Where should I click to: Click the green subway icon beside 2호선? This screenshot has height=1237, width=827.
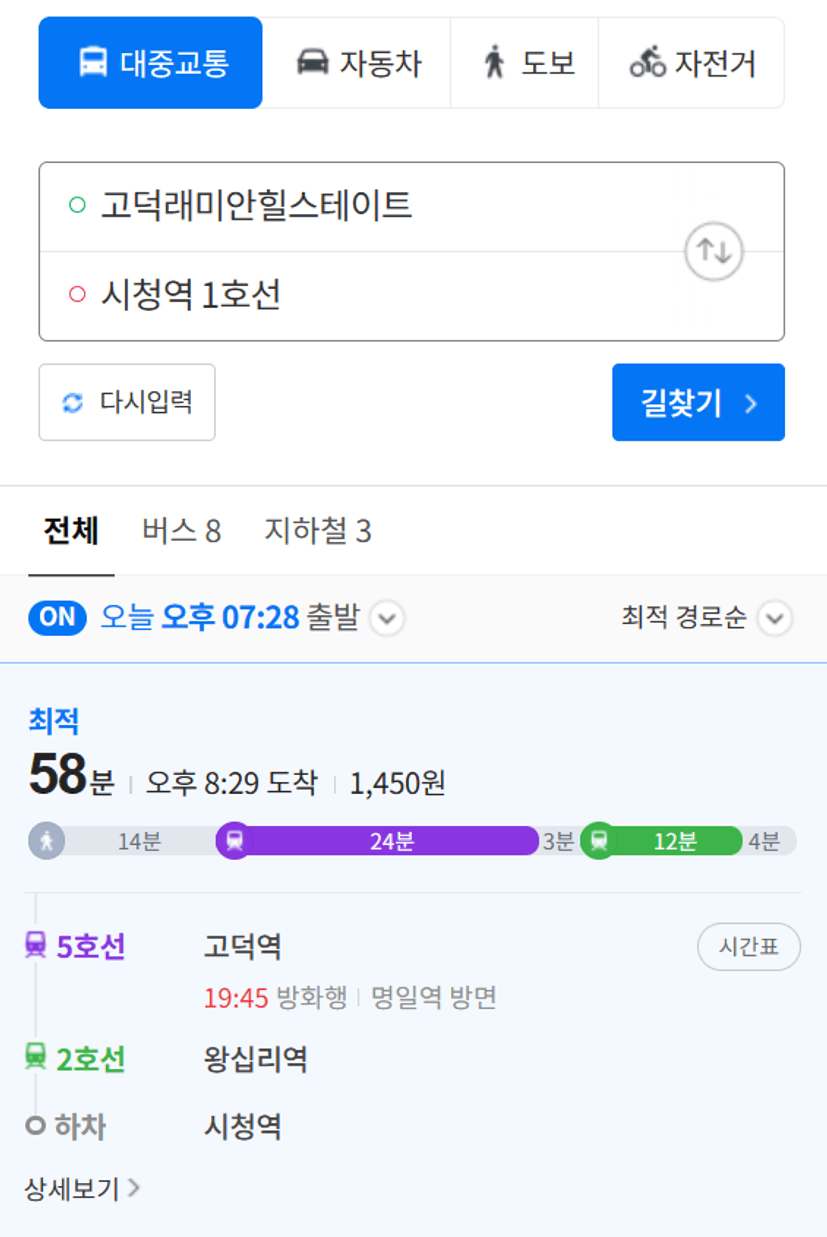point(36,1057)
